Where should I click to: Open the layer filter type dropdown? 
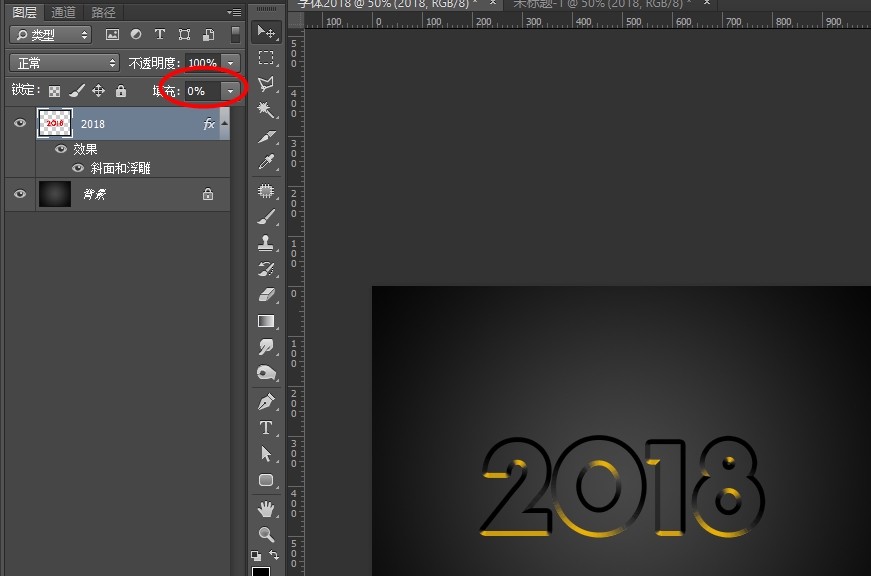[x=50, y=35]
